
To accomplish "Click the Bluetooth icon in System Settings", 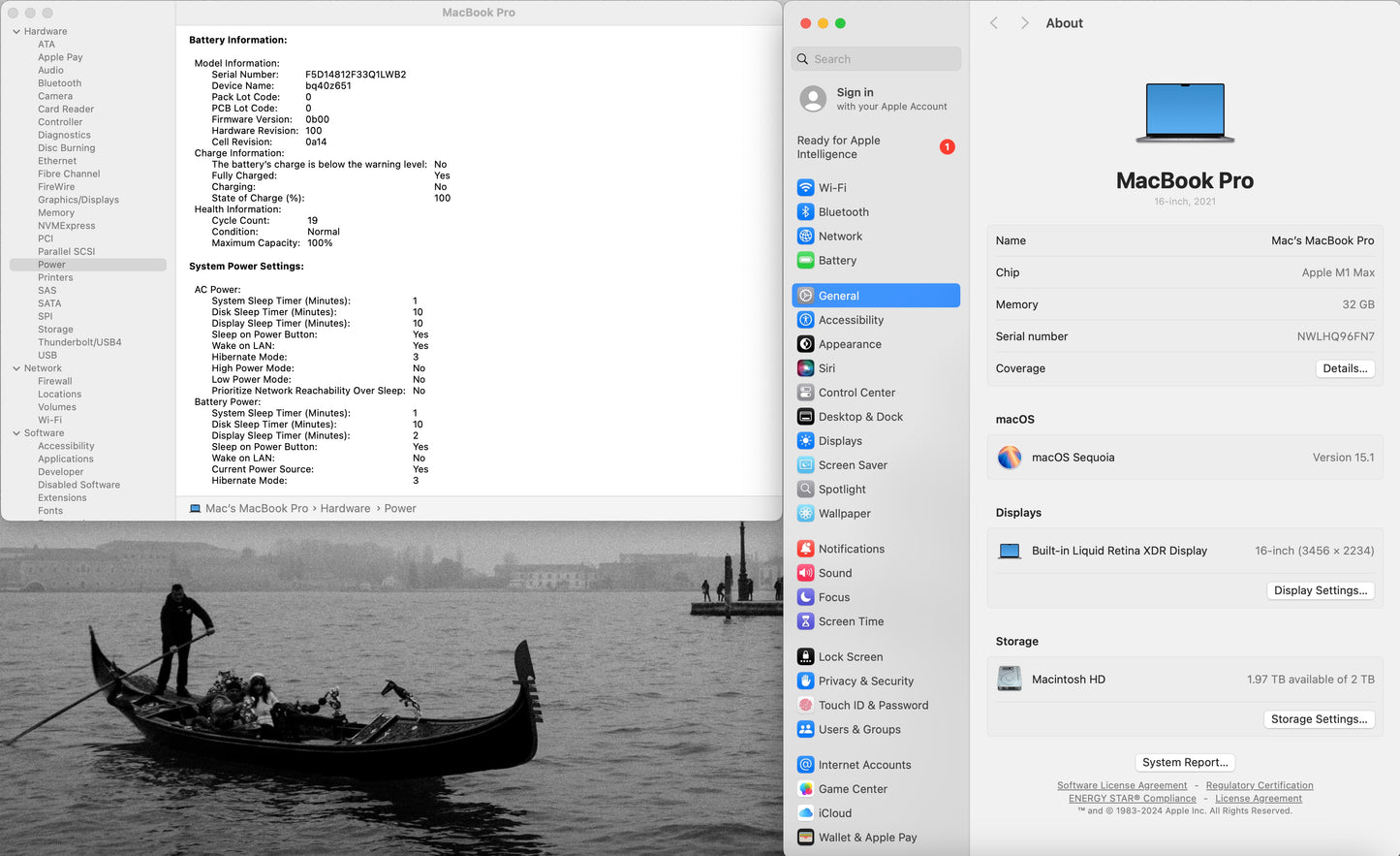I will [805, 212].
